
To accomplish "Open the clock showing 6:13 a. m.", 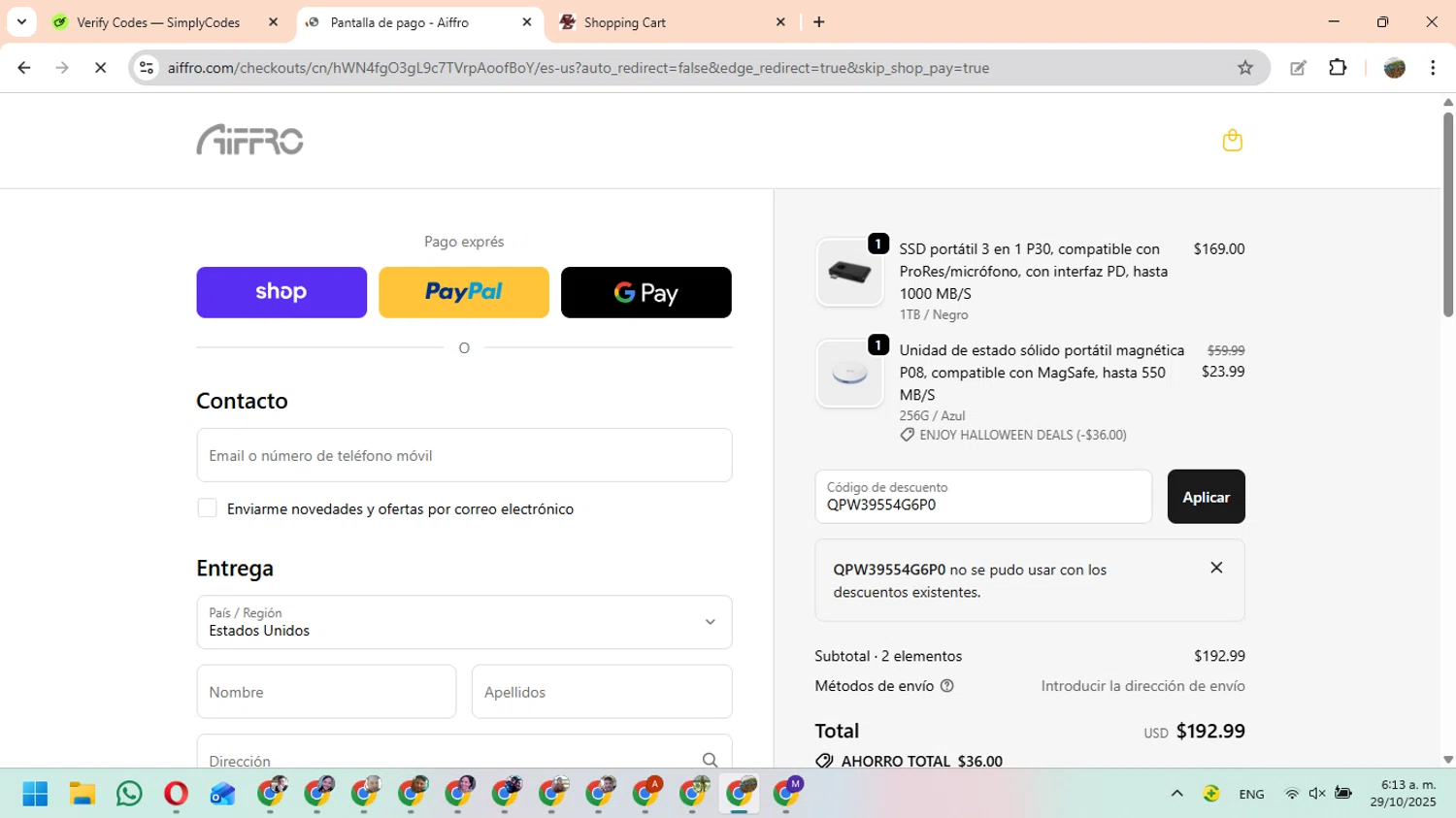I will point(1403,794).
